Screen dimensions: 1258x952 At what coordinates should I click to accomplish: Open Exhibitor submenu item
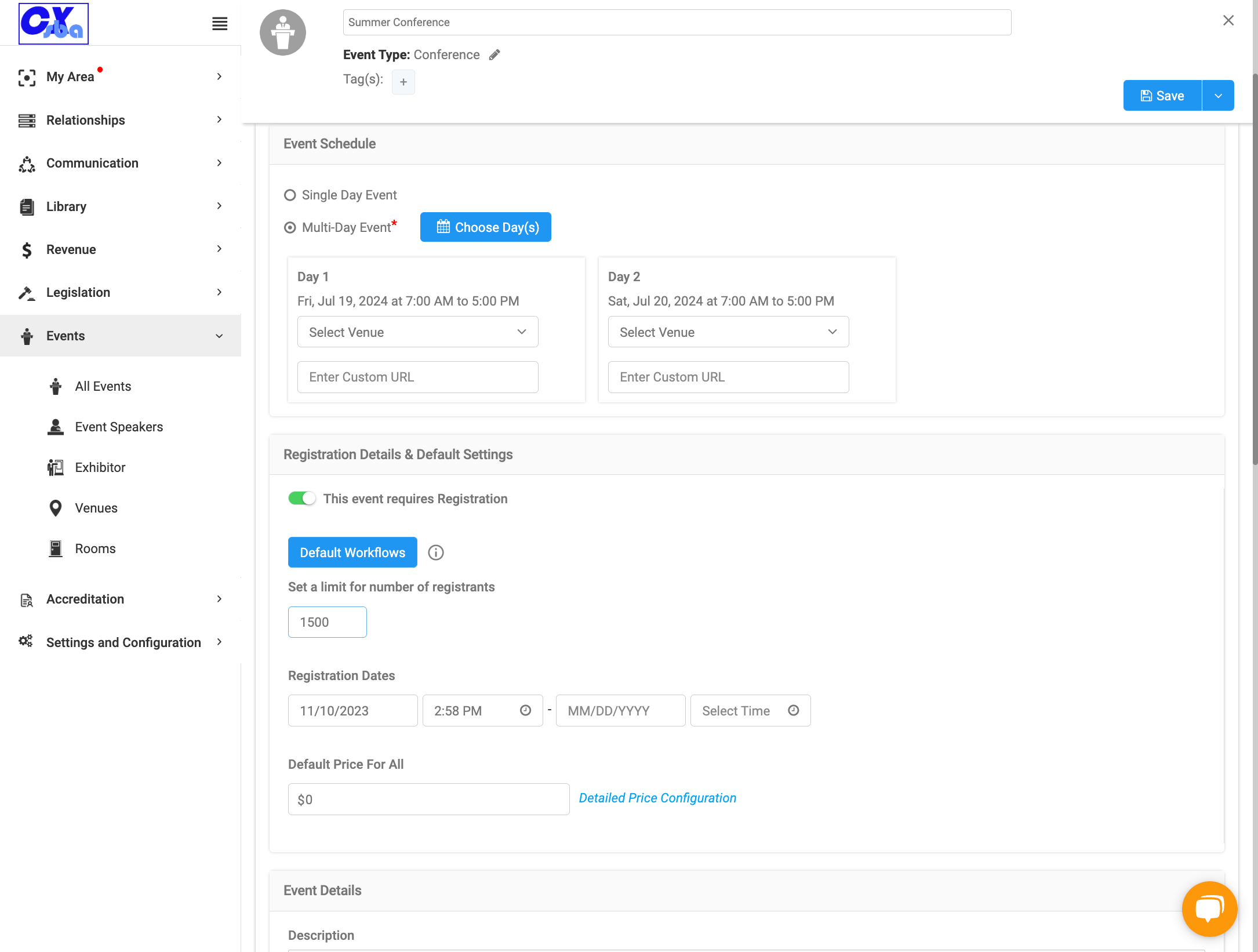point(100,468)
